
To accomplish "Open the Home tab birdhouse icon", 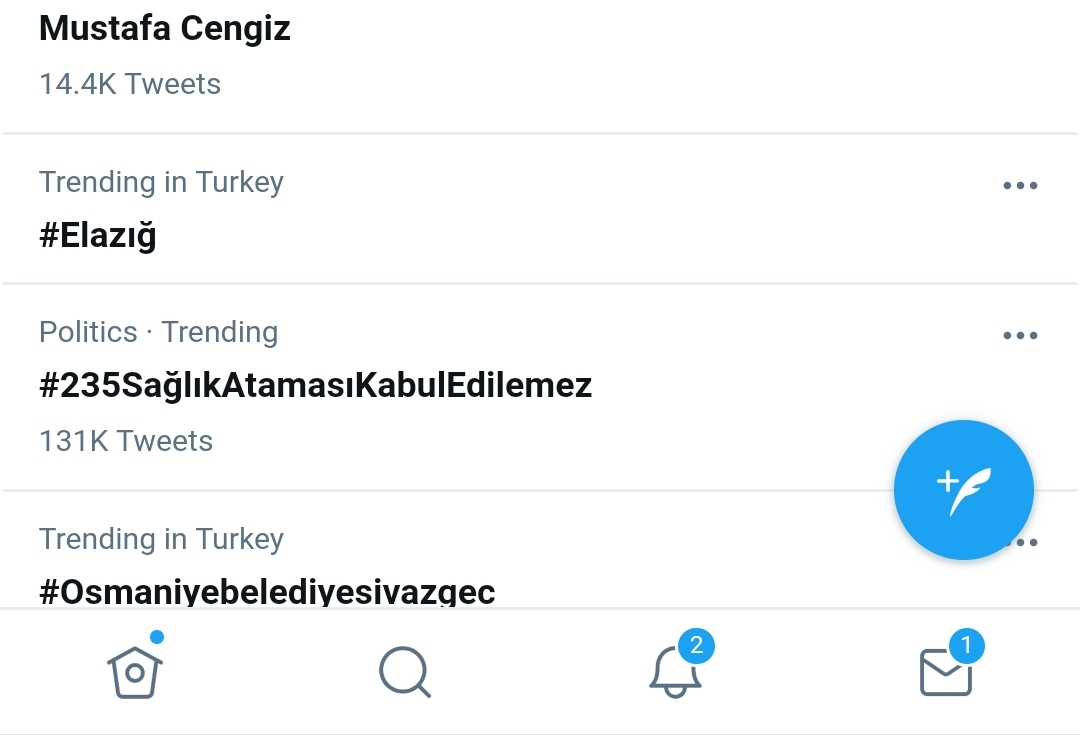I will click(135, 672).
